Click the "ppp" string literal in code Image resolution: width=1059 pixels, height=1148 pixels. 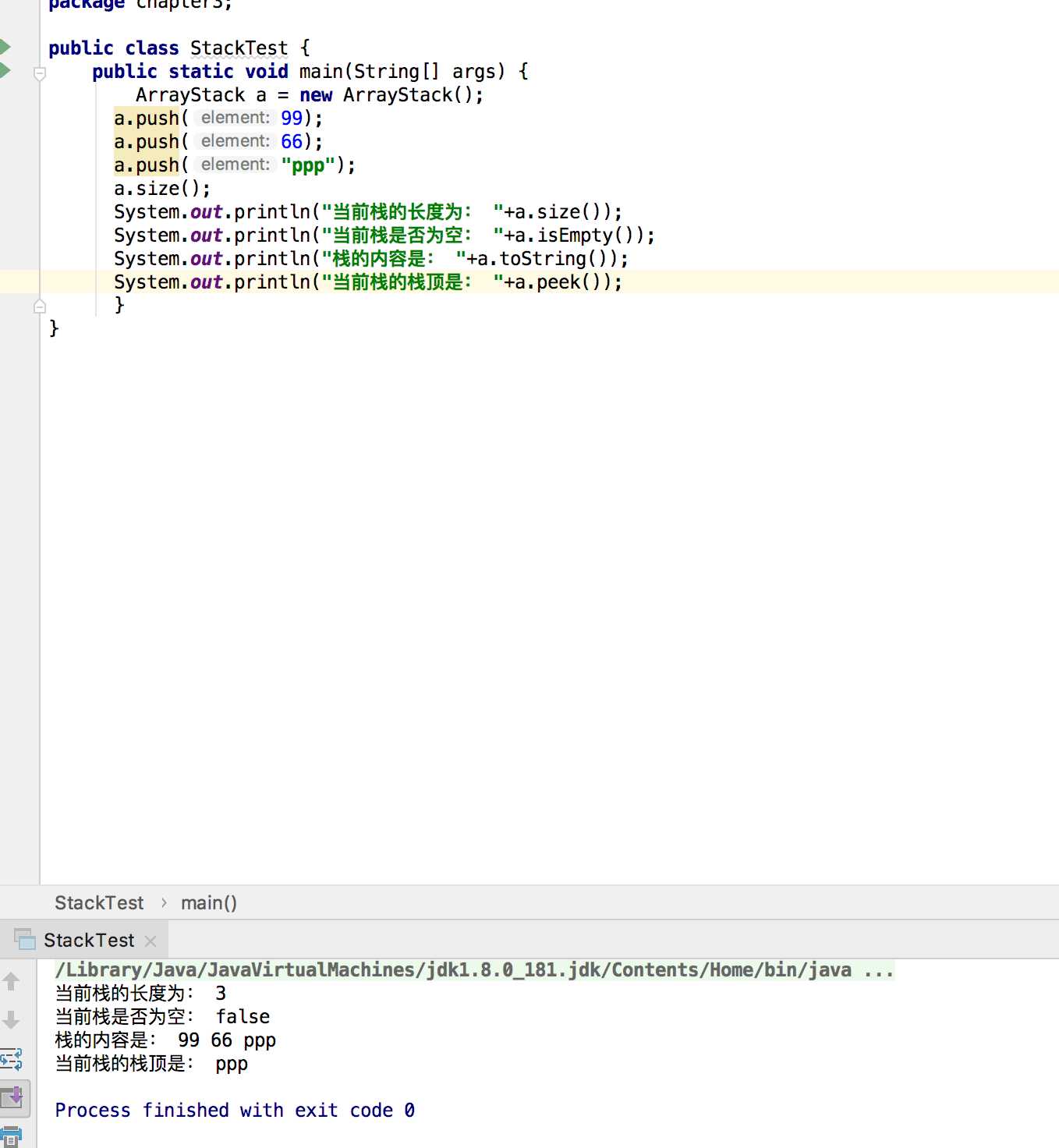(x=308, y=165)
